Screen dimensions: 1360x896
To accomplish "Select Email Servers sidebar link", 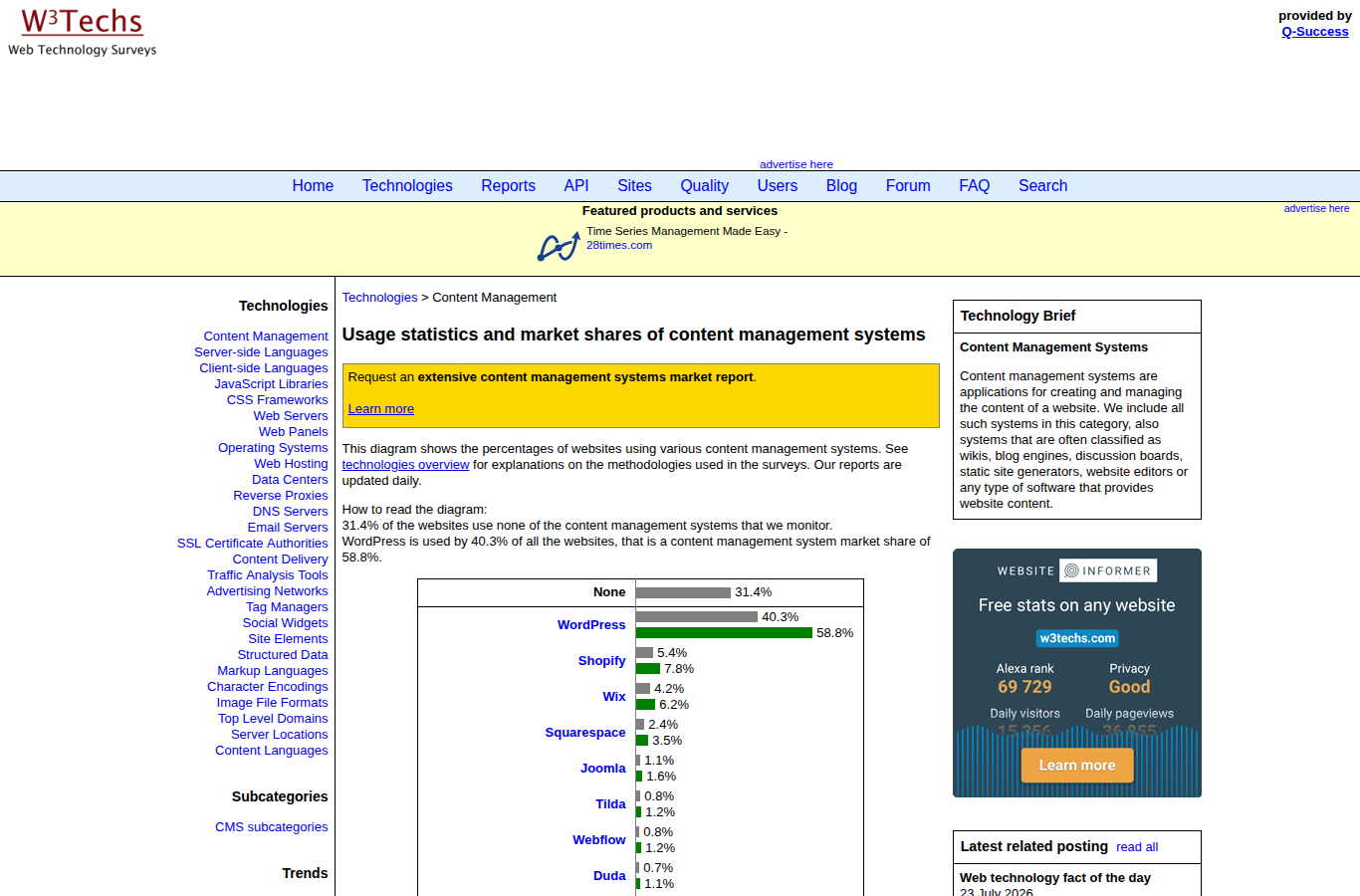I will (x=288, y=528).
